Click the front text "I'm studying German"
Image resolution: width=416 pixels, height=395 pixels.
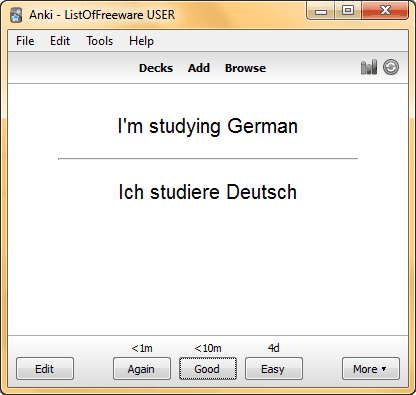point(208,127)
